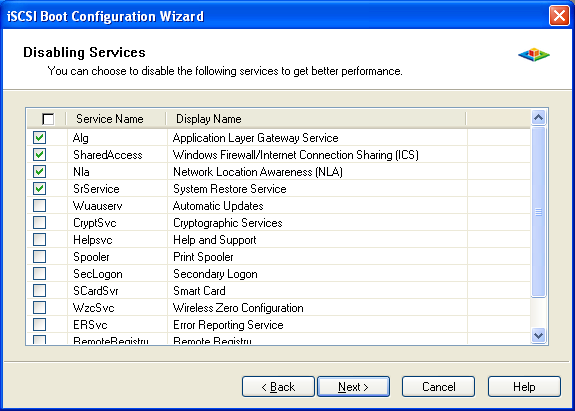Select the SrService service name

(96, 189)
